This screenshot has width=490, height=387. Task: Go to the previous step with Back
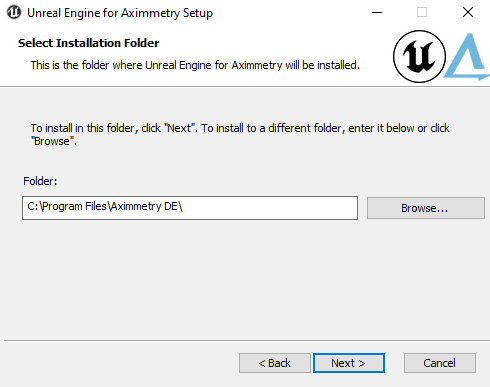(275, 363)
